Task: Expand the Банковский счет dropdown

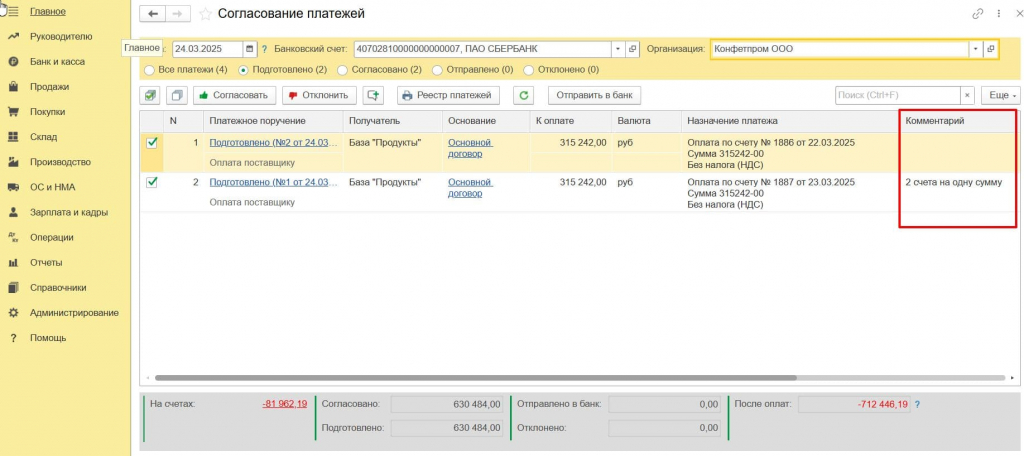Action: 618,49
